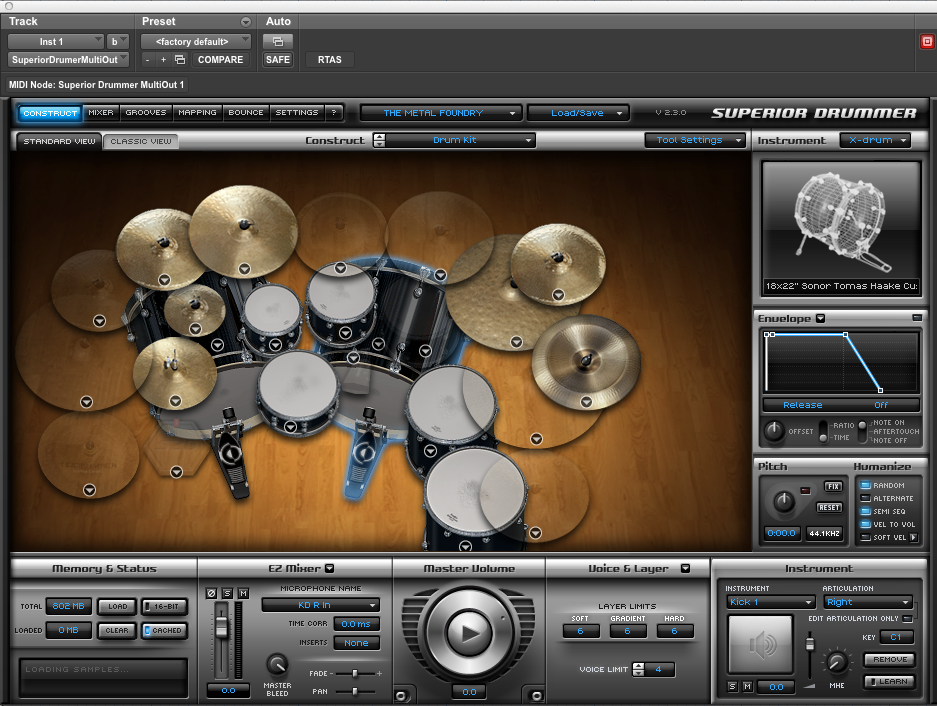937x706 pixels.
Task: Expand the Envelope section menu arrow
Action: 820,319
